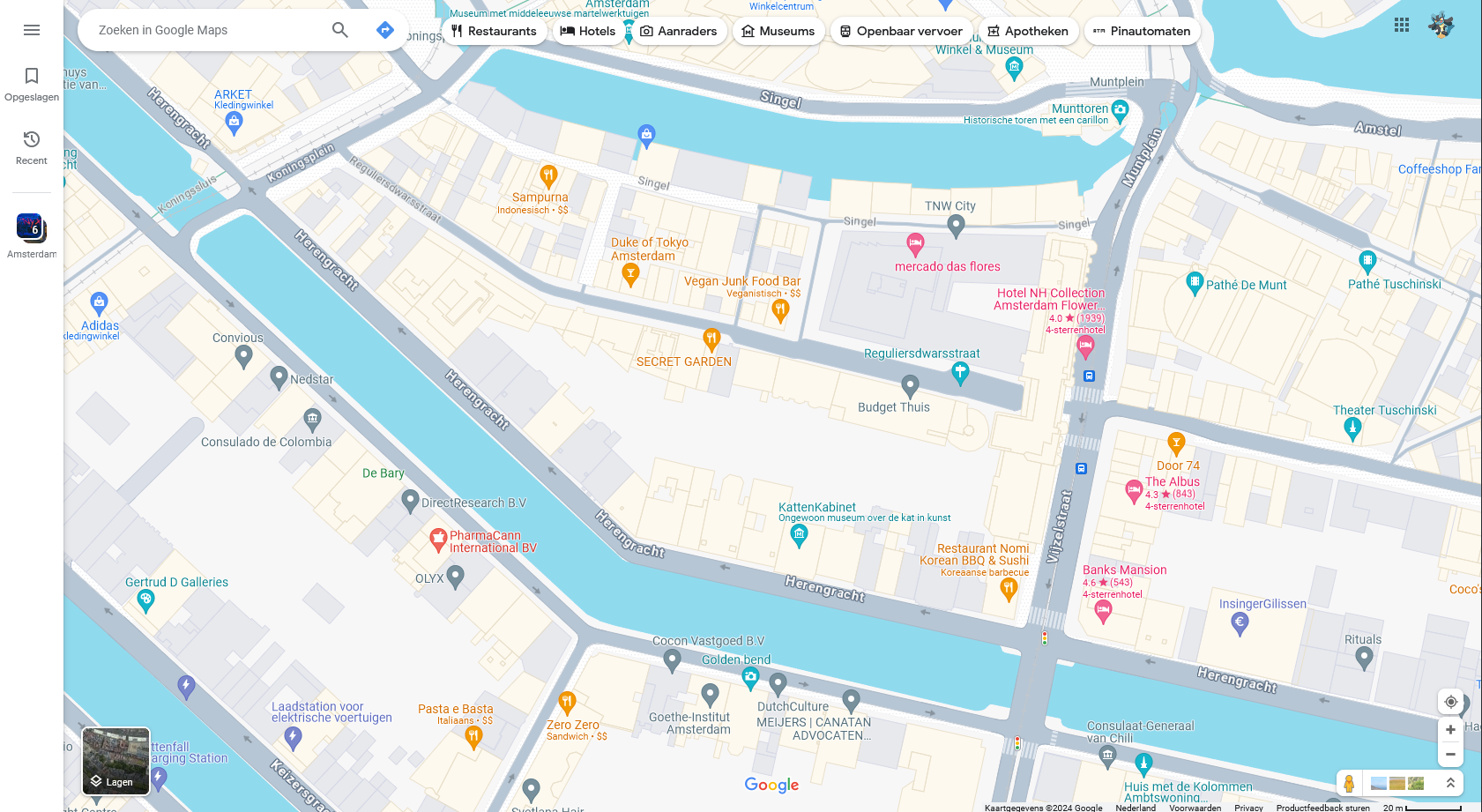Click the Zoeken in Google Maps field
Viewport: 1482px width, 812px height.
tap(207, 30)
